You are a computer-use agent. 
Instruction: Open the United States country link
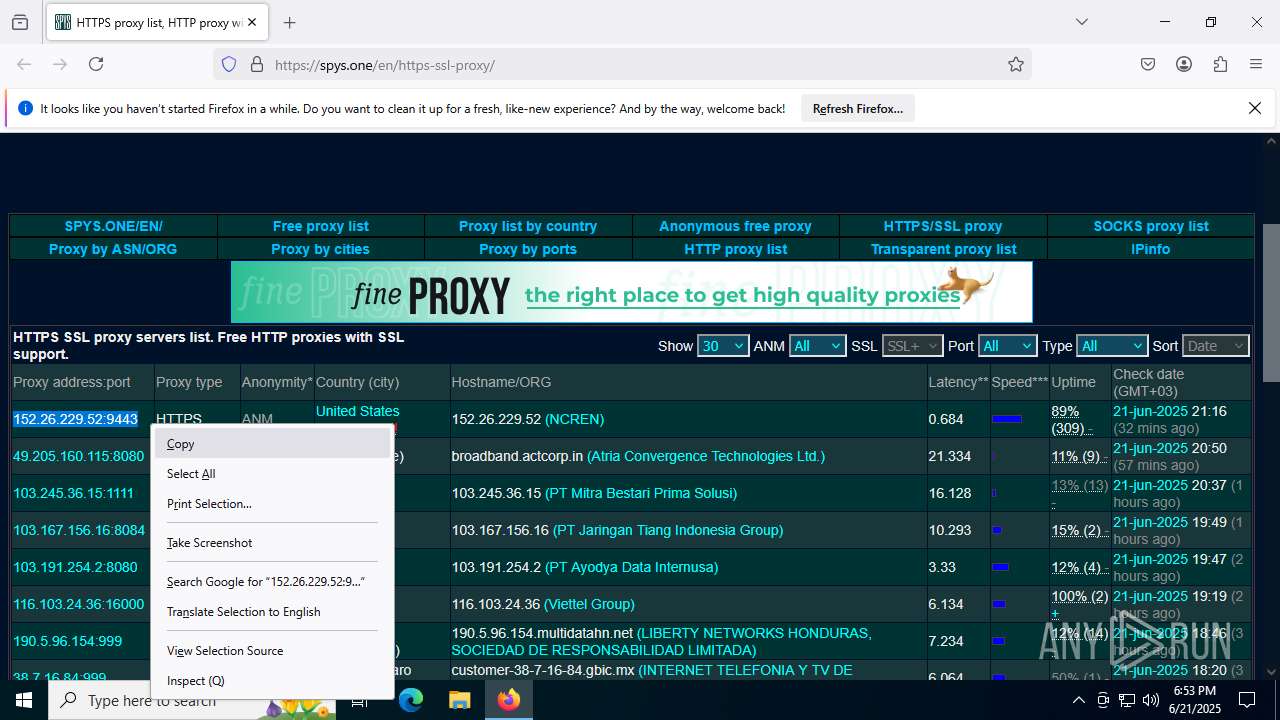[357, 411]
